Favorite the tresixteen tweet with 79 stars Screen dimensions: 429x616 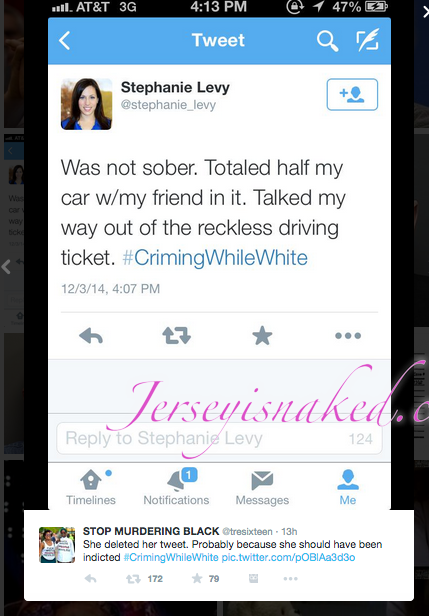click(x=197, y=578)
